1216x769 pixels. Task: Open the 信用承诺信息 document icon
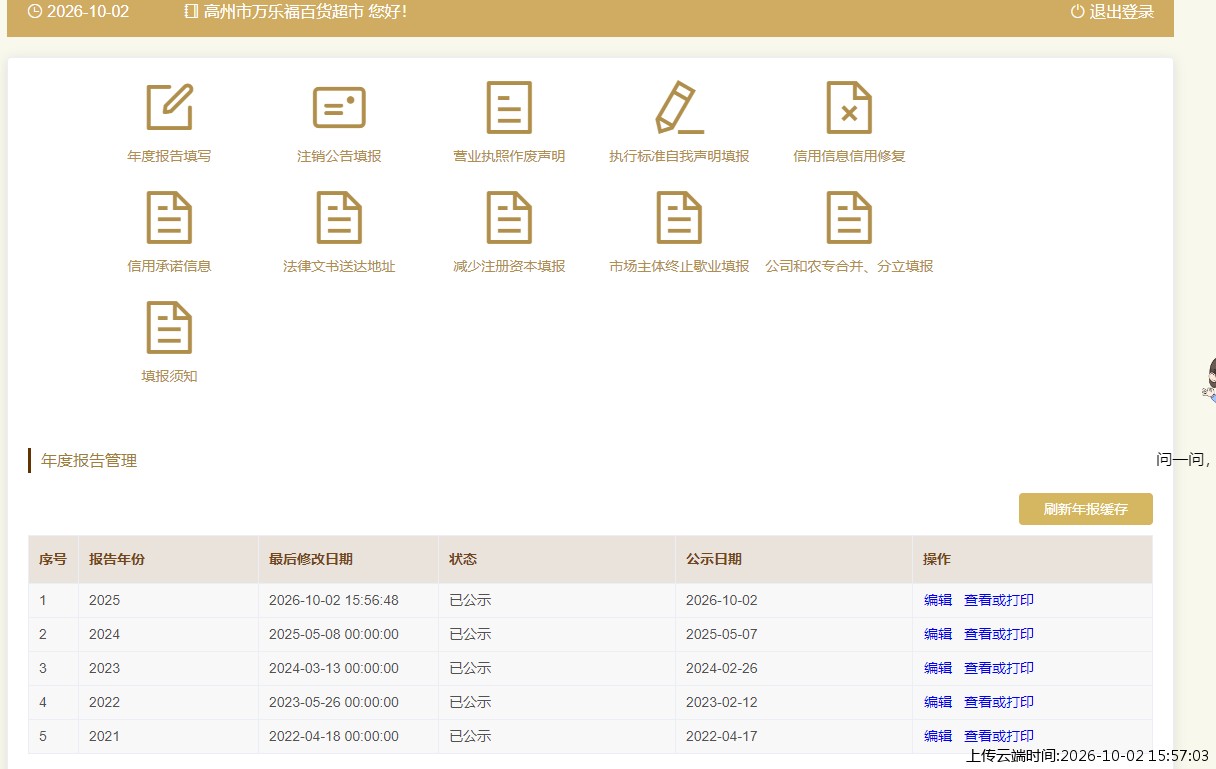[x=169, y=217]
